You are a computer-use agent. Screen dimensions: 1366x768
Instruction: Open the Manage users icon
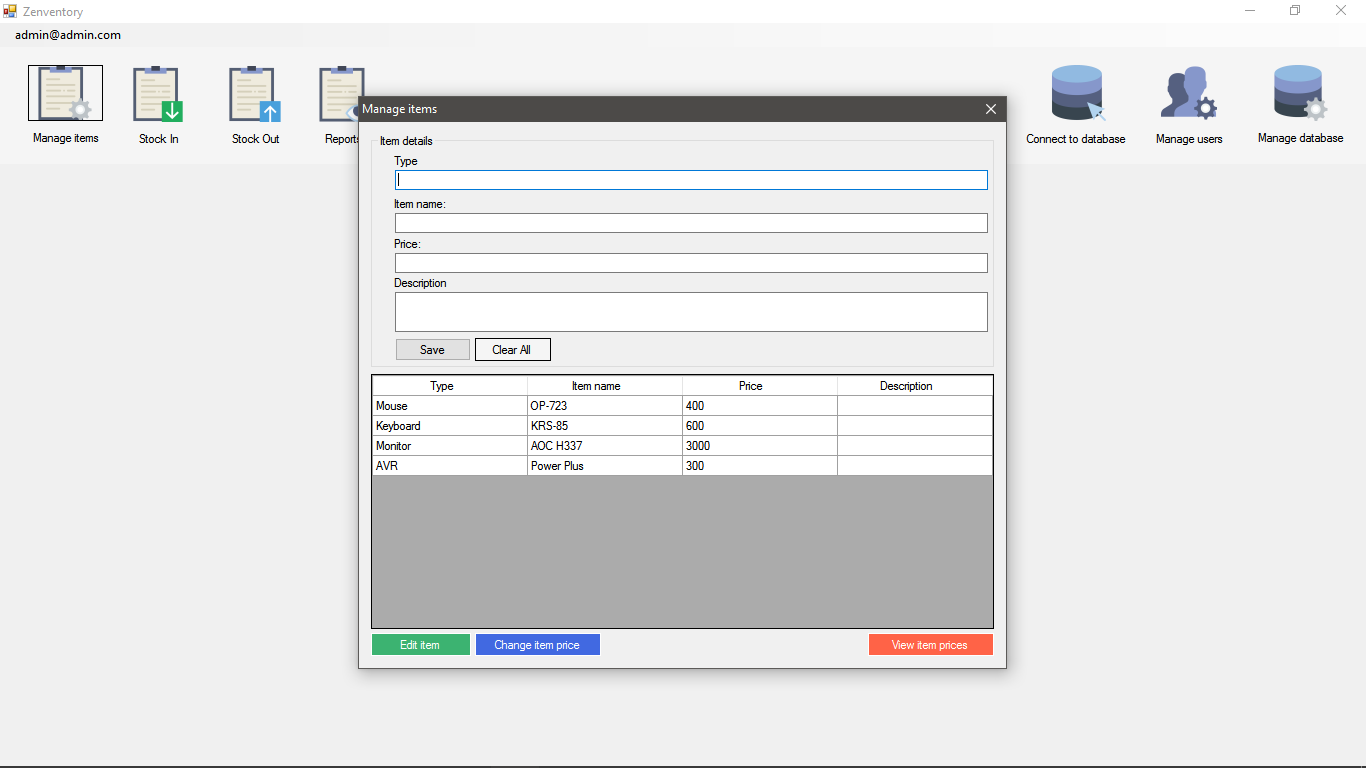pyautogui.click(x=1189, y=94)
